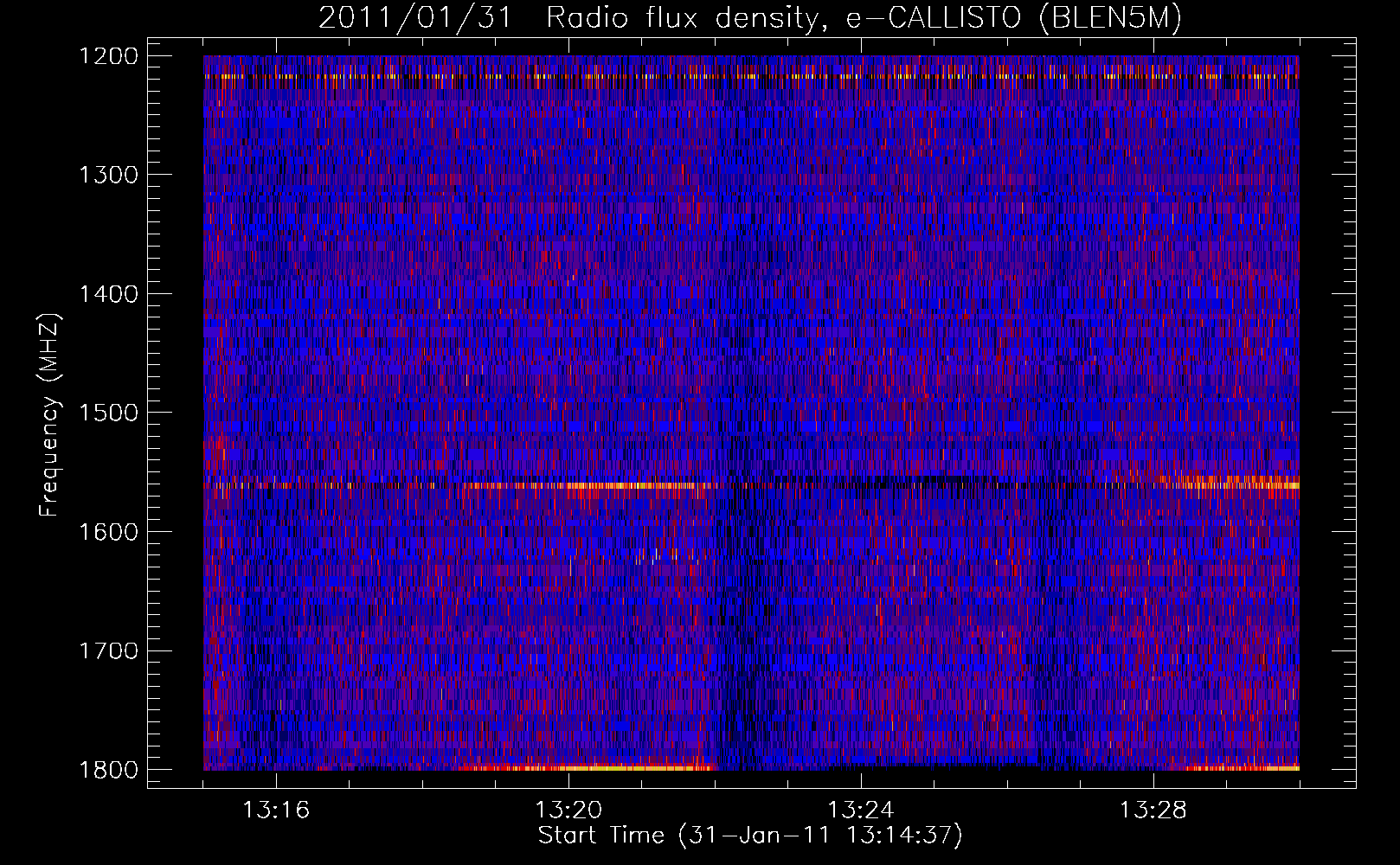Click the plot title "Radio flux density, e-CALLISTO (BLEN5M)"
The width and height of the screenshot is (1400, 865).
tap(864, 18)
